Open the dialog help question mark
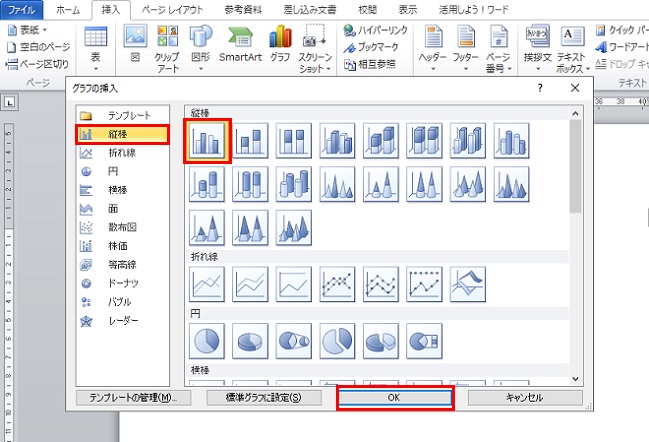The image size is (649, 442). (x=540, y=88)
